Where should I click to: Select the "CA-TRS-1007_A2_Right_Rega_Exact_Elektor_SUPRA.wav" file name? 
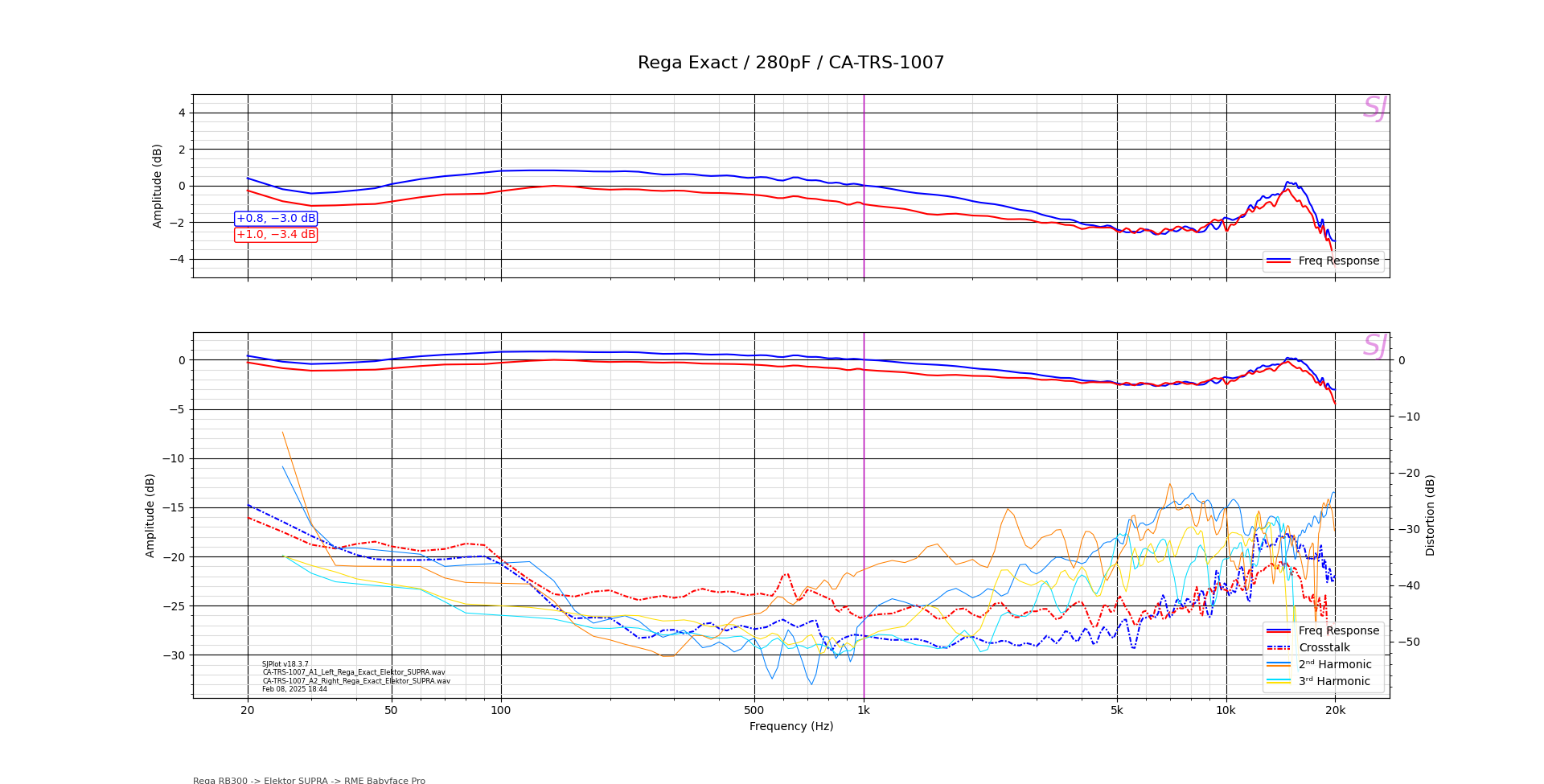[x=356, y=681]
